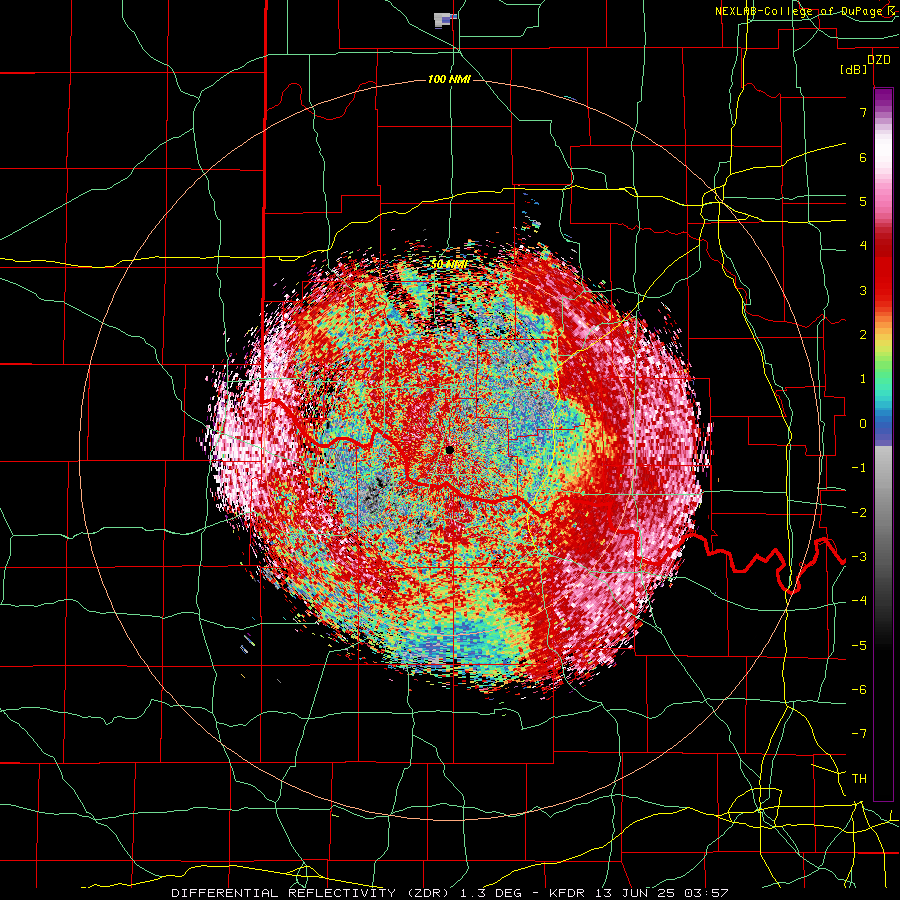
Task: Click the -1 value on color scale
Action: coord(859,468)
